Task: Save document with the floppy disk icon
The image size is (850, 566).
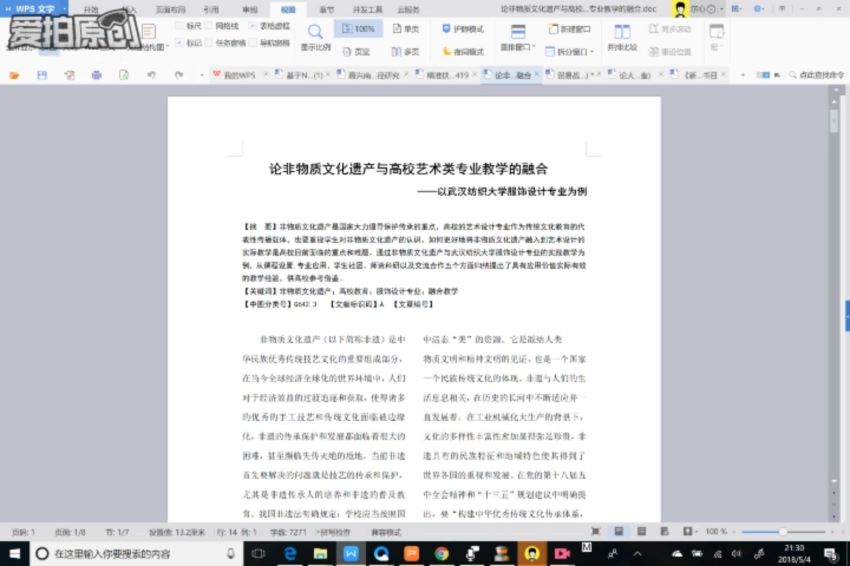Action: click(42, 75)
